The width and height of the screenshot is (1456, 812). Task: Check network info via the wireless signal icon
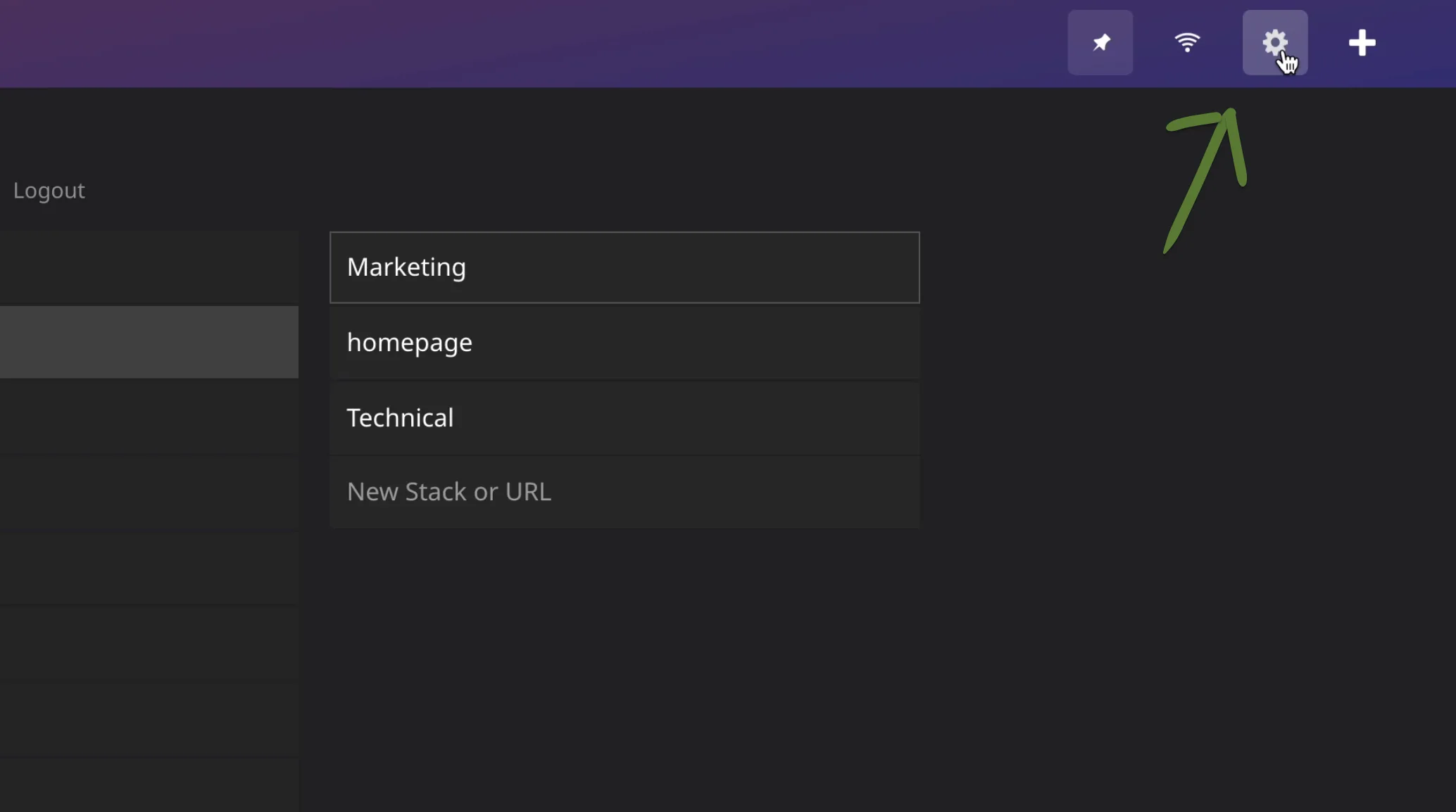point(1188,42)
